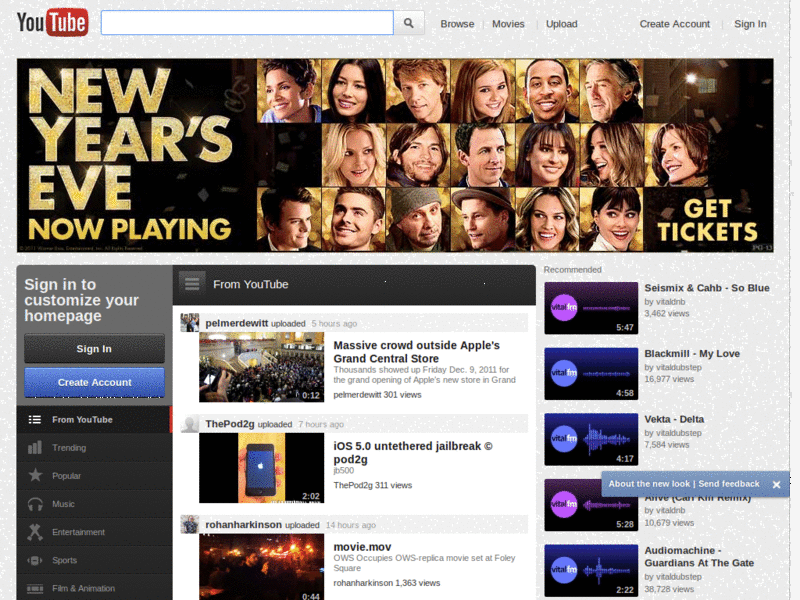Open the Browse menu
800x600 pixels.
click(457, 24)
